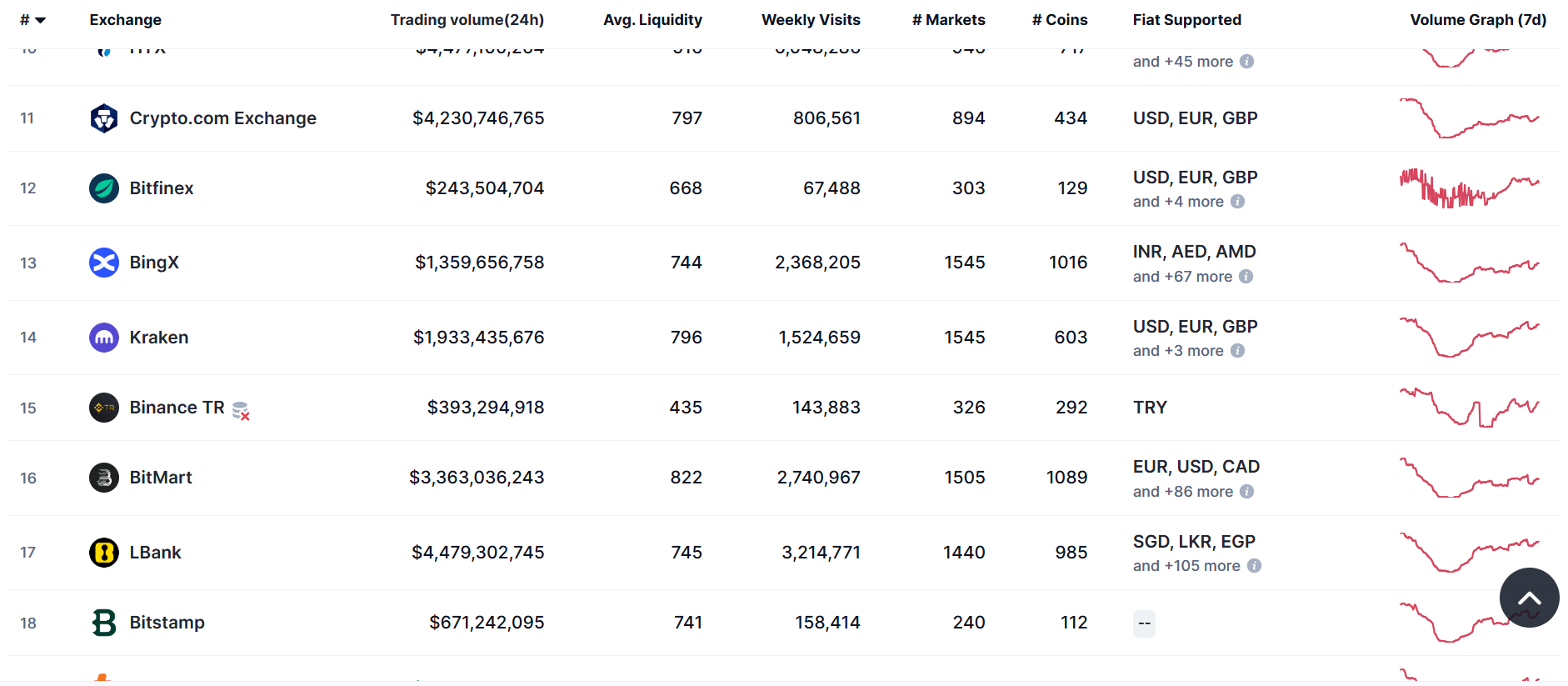
Task: Open the Binance TR exchange link
Action: (177, 408)
